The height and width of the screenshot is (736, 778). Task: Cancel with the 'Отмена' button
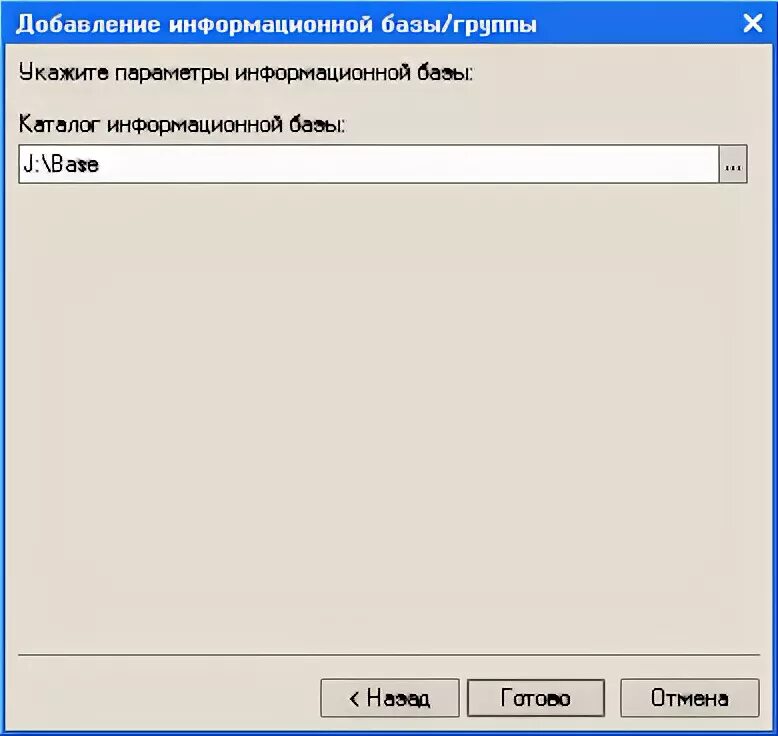click(x=690, y=698)
